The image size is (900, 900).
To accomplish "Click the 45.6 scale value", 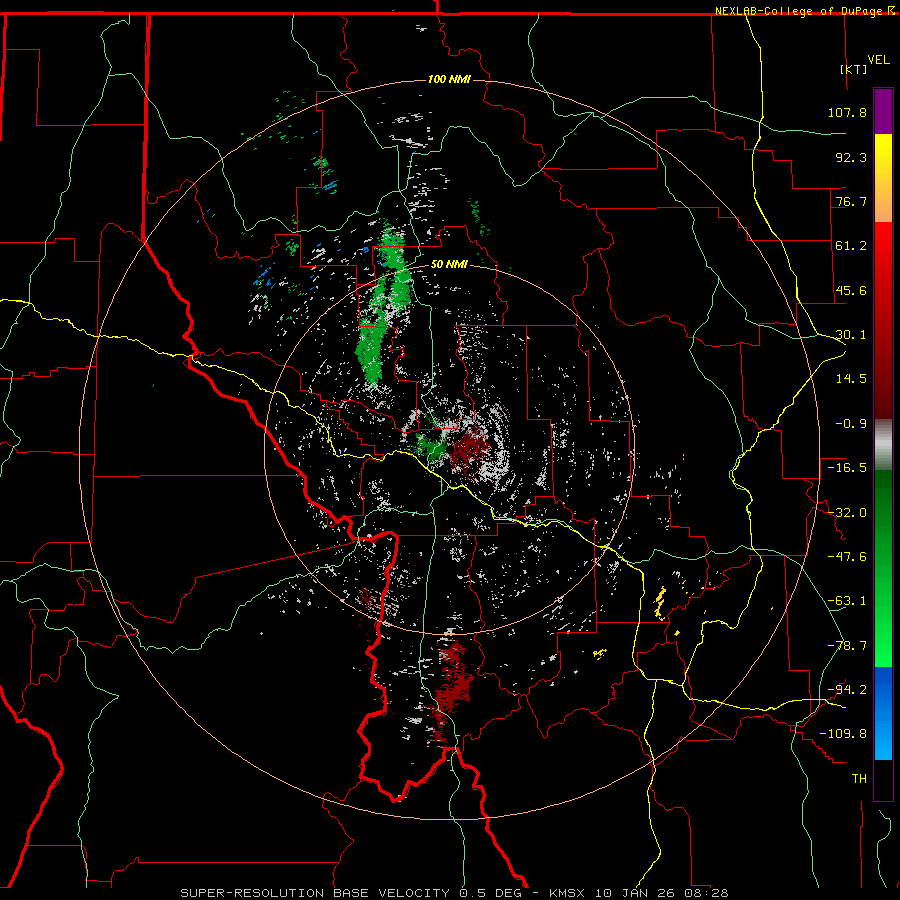I will pos(851,290).
